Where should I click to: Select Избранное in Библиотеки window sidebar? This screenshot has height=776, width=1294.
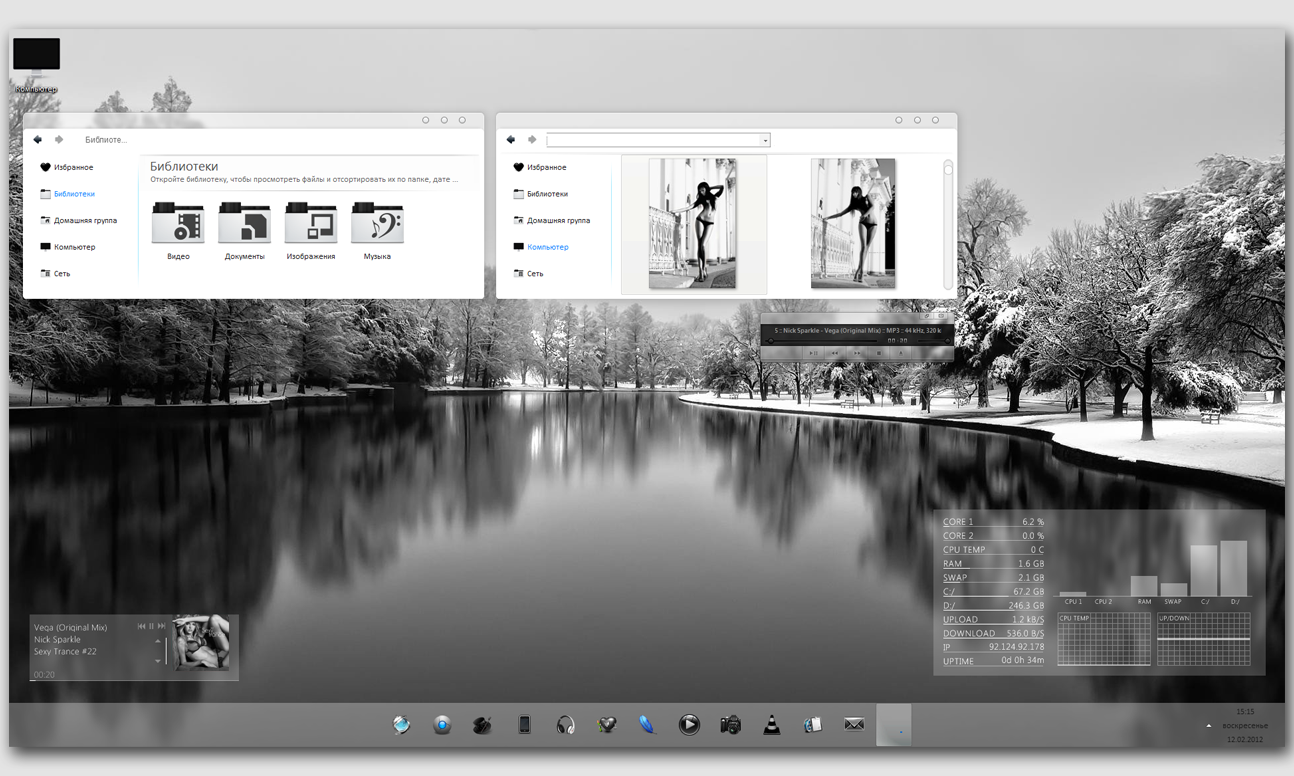[66, 167]
